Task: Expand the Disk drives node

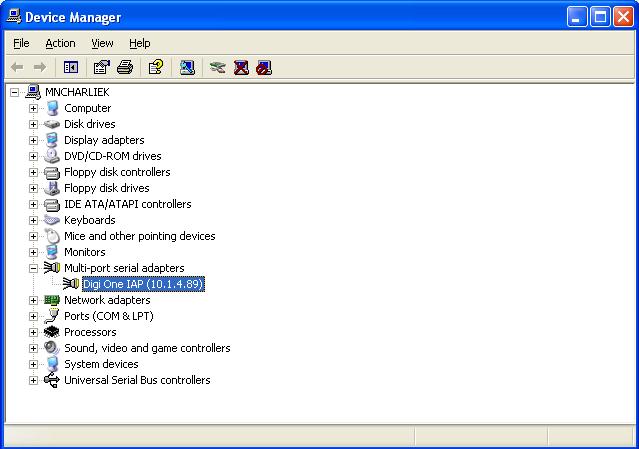Action: point(33,124)
